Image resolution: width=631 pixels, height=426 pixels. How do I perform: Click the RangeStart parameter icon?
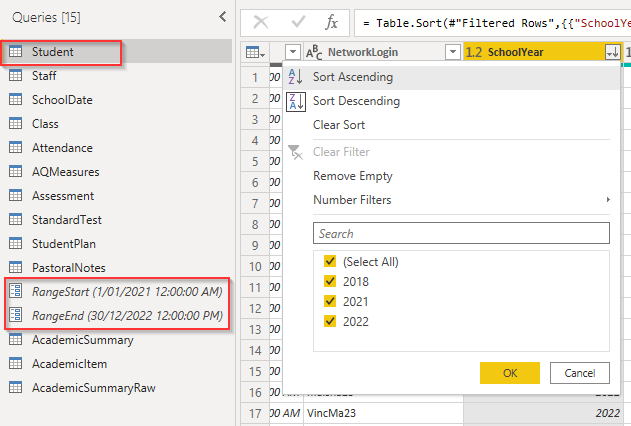click(16, 291)
